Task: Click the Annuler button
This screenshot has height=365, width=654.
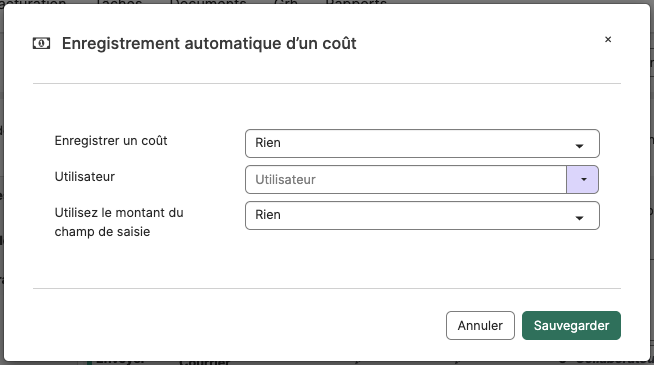Action: click(x=480, y=325)
